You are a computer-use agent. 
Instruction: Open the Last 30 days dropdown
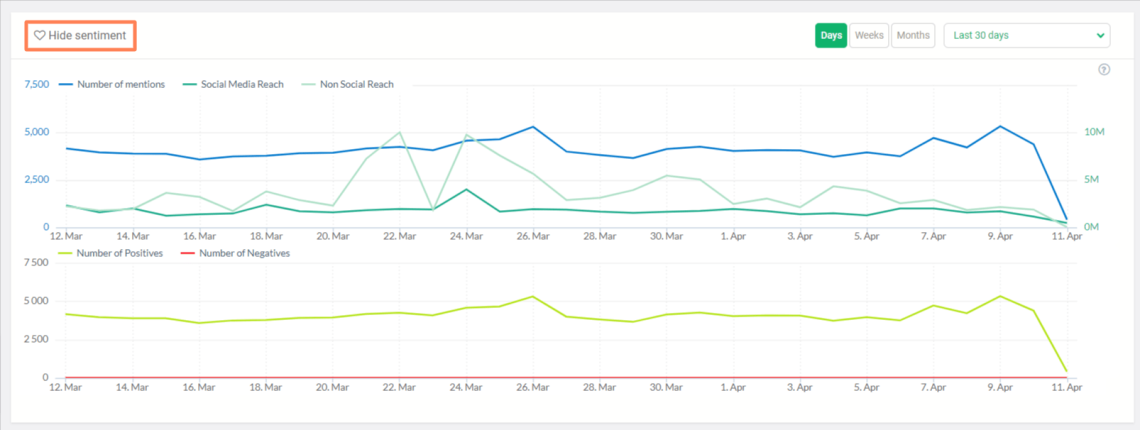coord(1027,35)
